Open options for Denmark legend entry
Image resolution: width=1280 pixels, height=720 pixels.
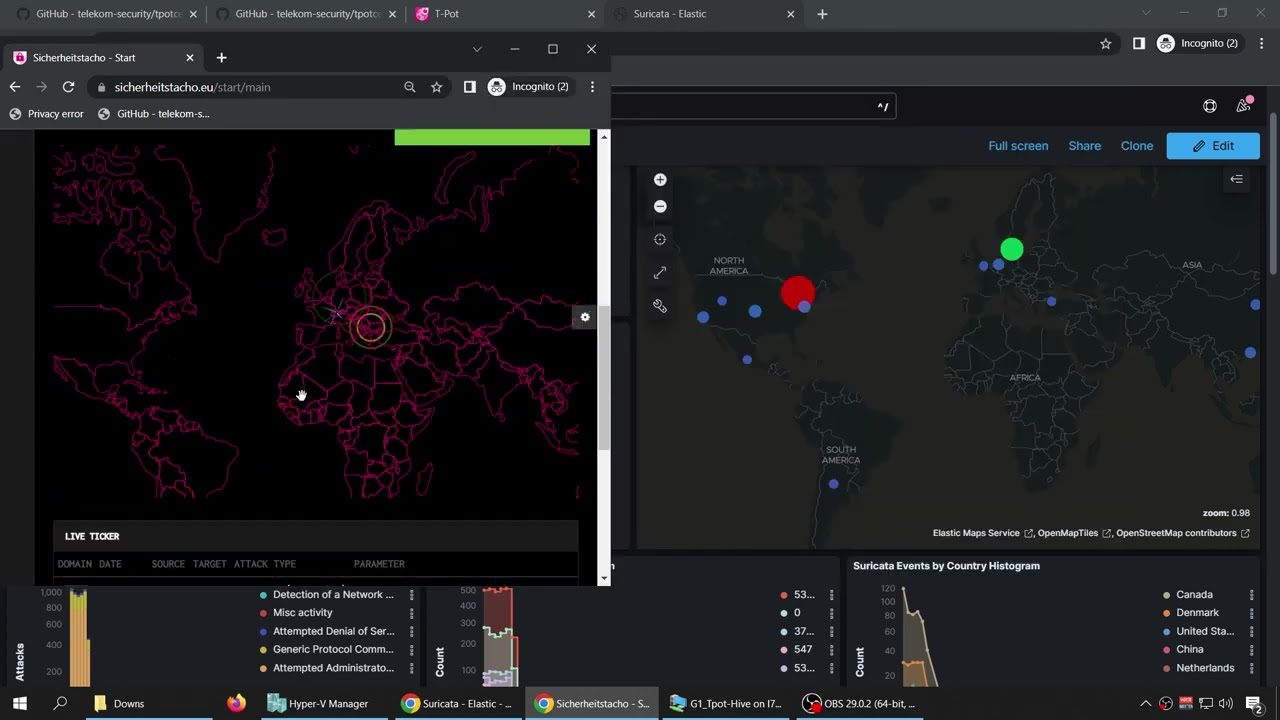(1251, 613)
